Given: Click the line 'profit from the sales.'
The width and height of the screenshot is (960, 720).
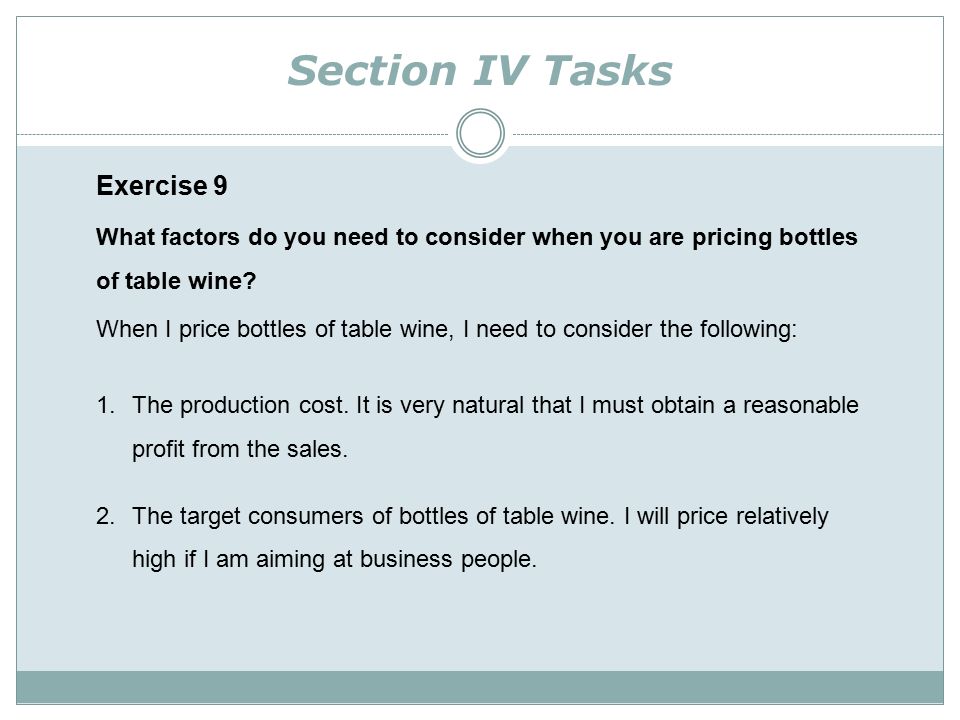Looking at the screenshot, I should coord(239,449).
